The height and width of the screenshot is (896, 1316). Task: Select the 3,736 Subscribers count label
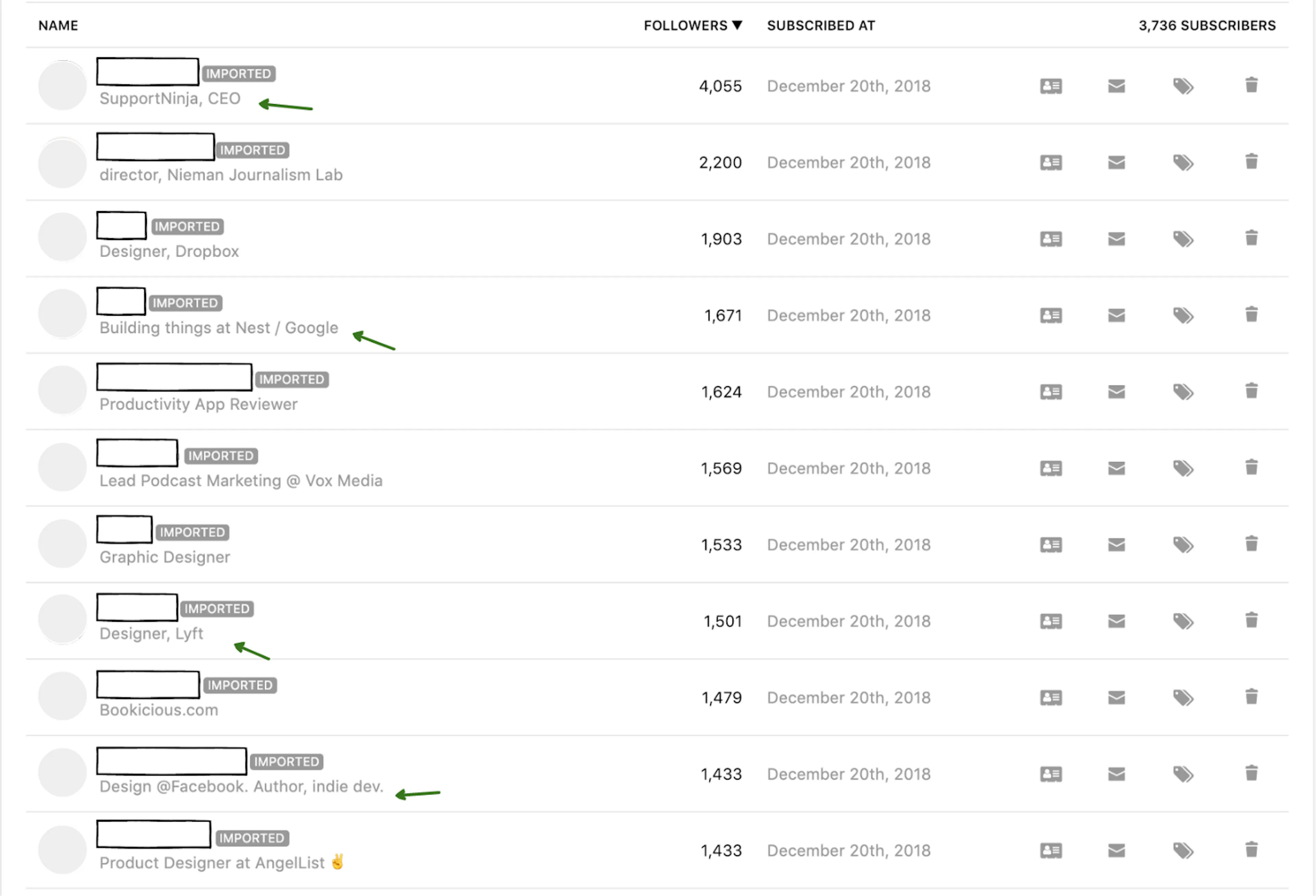[x=1207, y=25]
